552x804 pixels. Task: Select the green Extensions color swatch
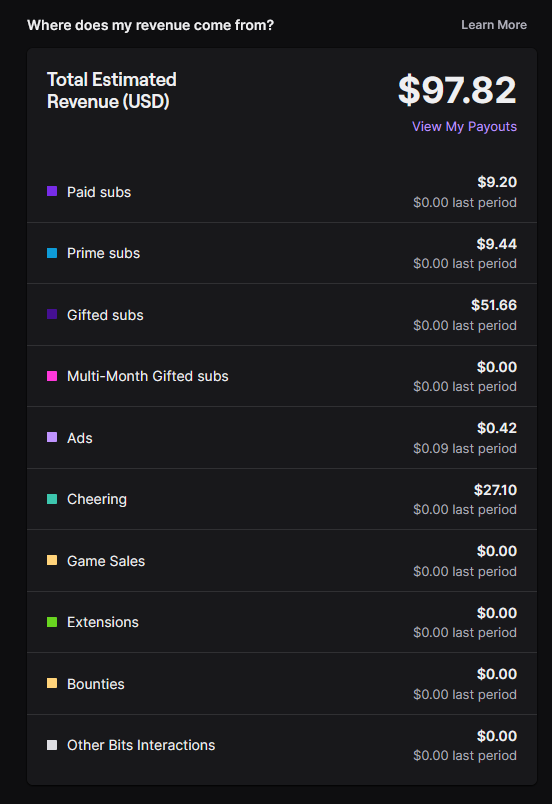coord(52,622)
